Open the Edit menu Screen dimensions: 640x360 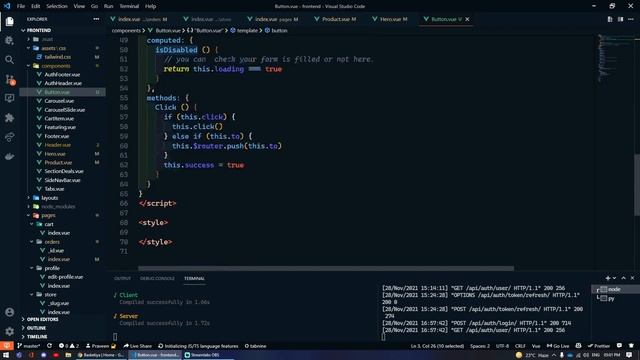pos(36,6)
